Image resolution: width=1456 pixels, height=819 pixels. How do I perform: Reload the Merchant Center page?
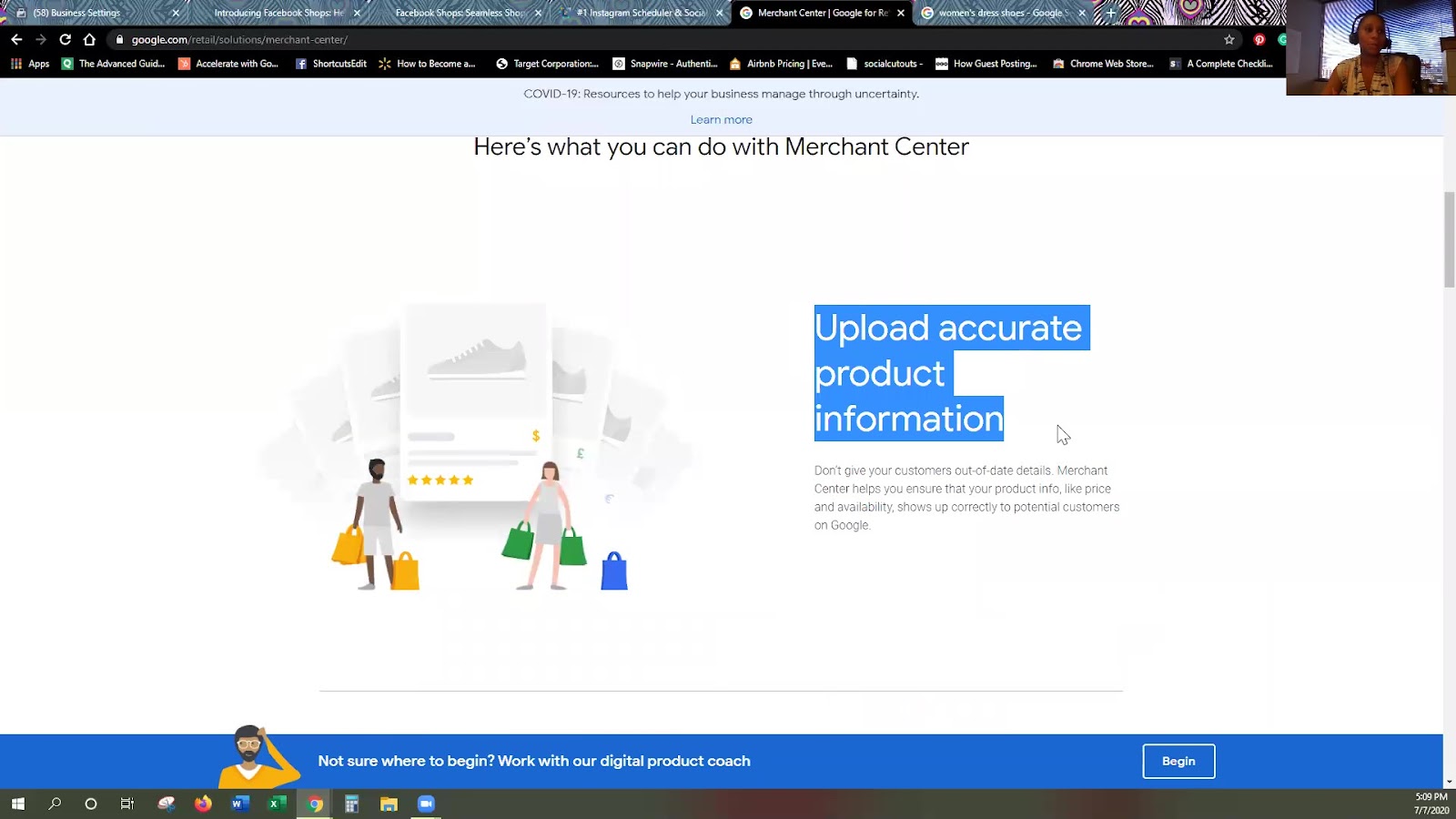click(x=65, y=39)
